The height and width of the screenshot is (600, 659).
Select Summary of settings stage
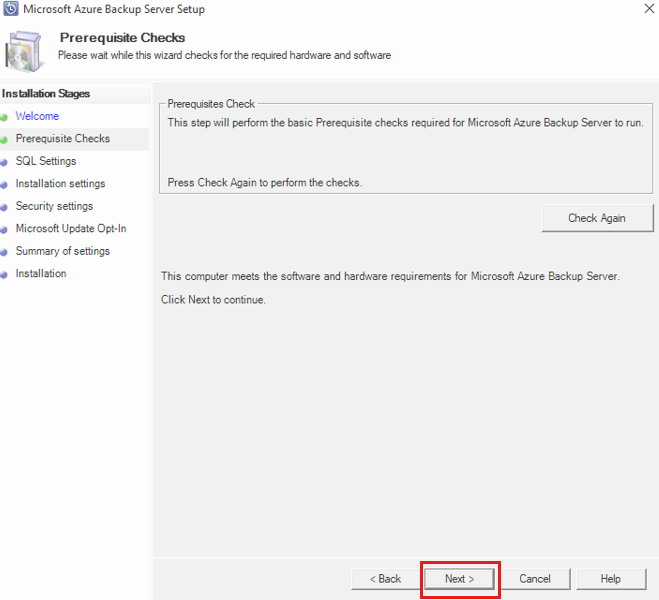(x=63, y=251)
